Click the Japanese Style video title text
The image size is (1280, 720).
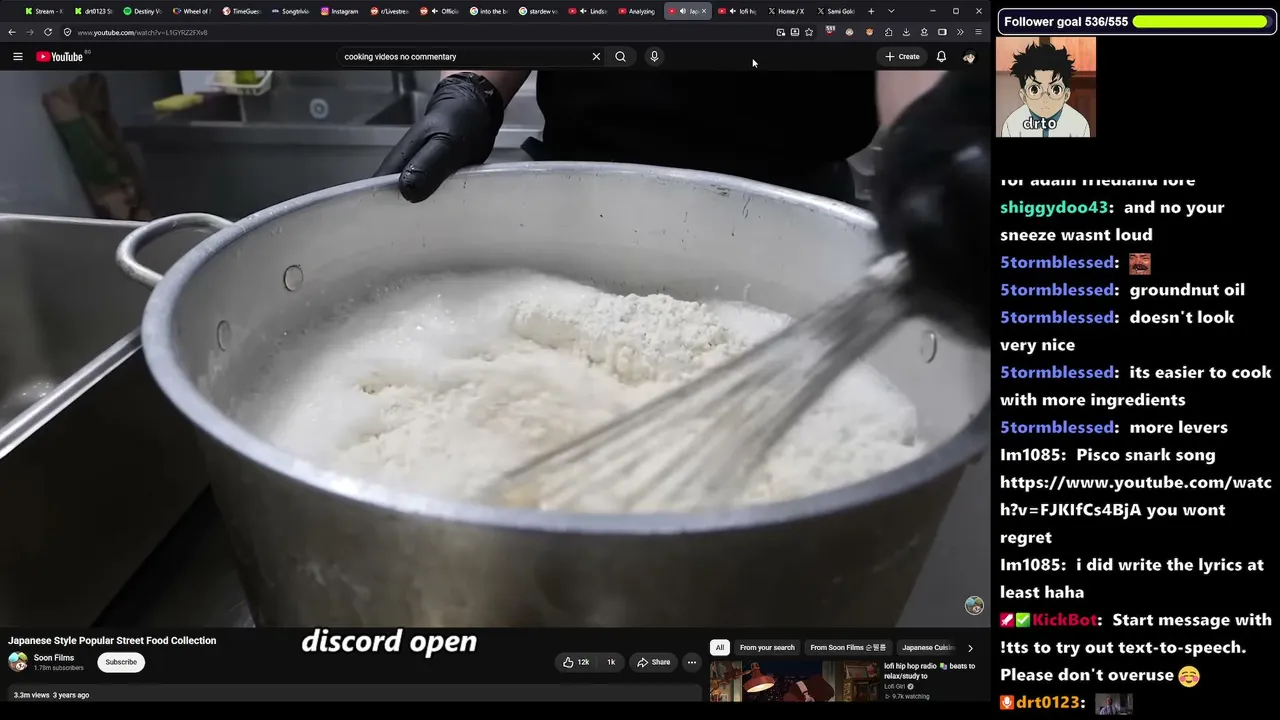tap(112, 641)
